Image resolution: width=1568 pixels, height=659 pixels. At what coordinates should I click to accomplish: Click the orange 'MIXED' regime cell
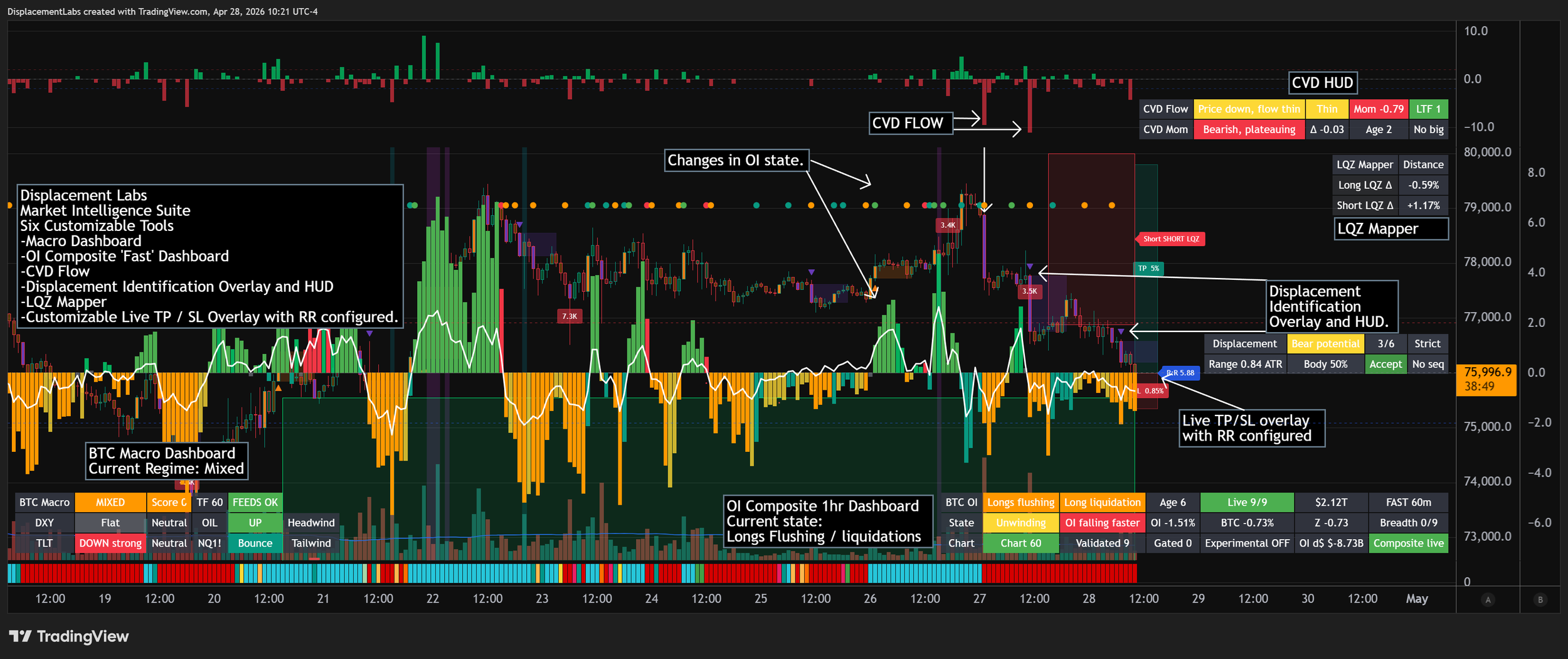pyautogui.click(x=110, y=502)
